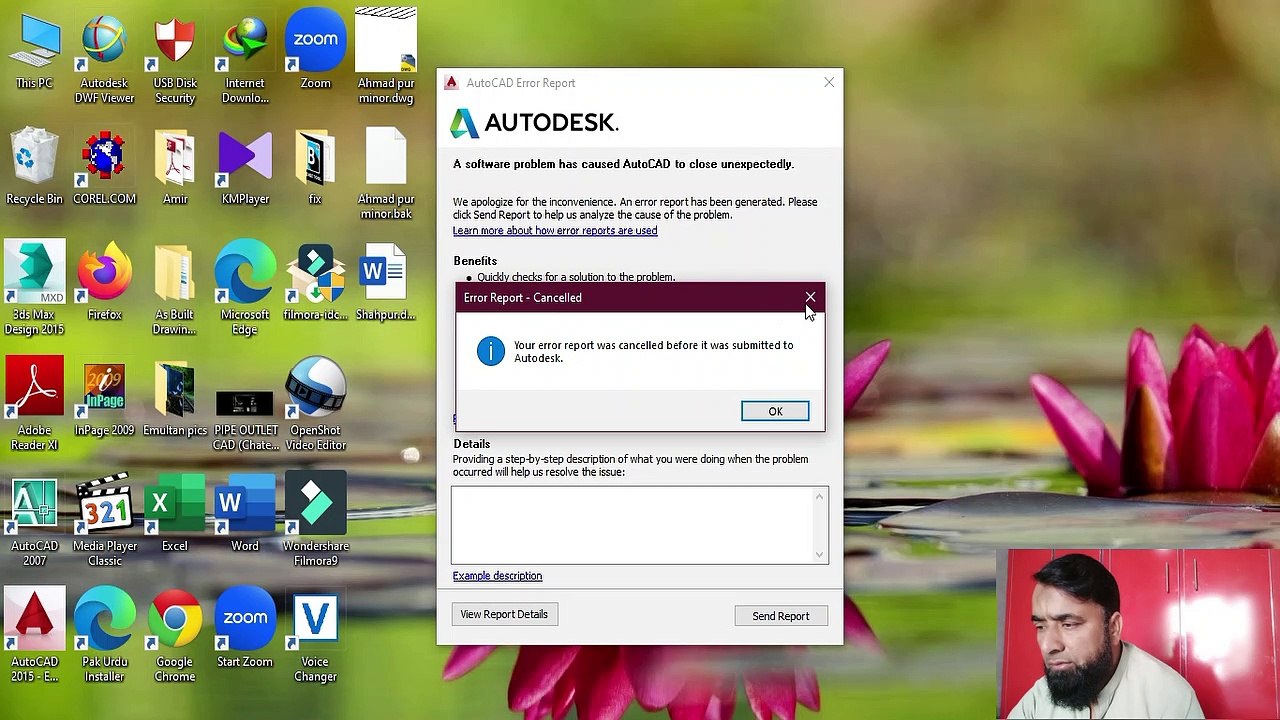Select the filmora-idc installer icon

315,283
